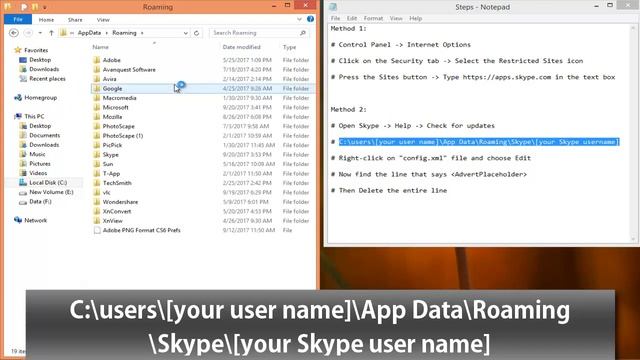Image resolution: width=640 pixels, height=360 pixels.
Task: Open Notepad Format menu
Action: click(373, 18)
